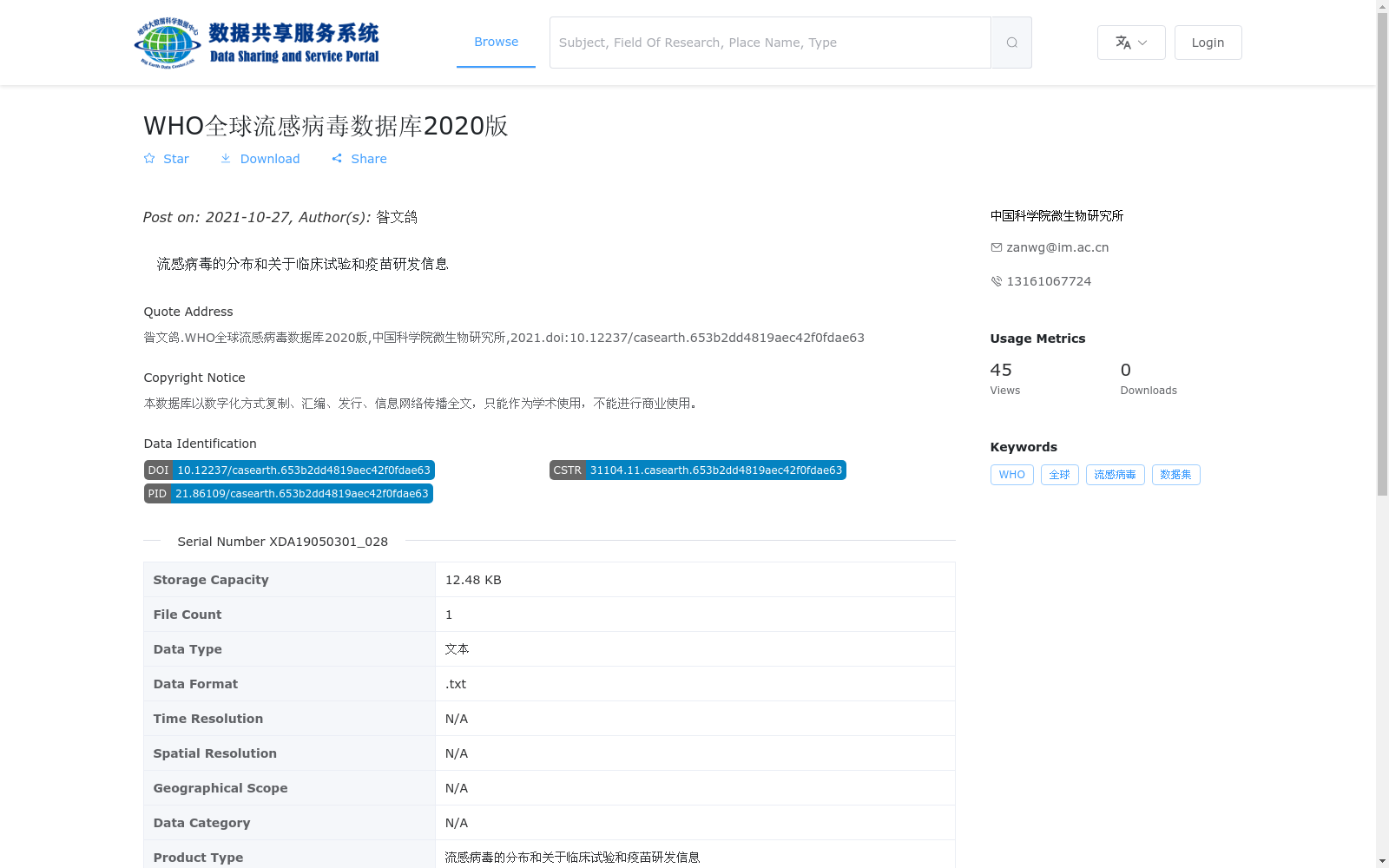
Task: Click the Spatial Resolution row label
Action: pos(214,753)
